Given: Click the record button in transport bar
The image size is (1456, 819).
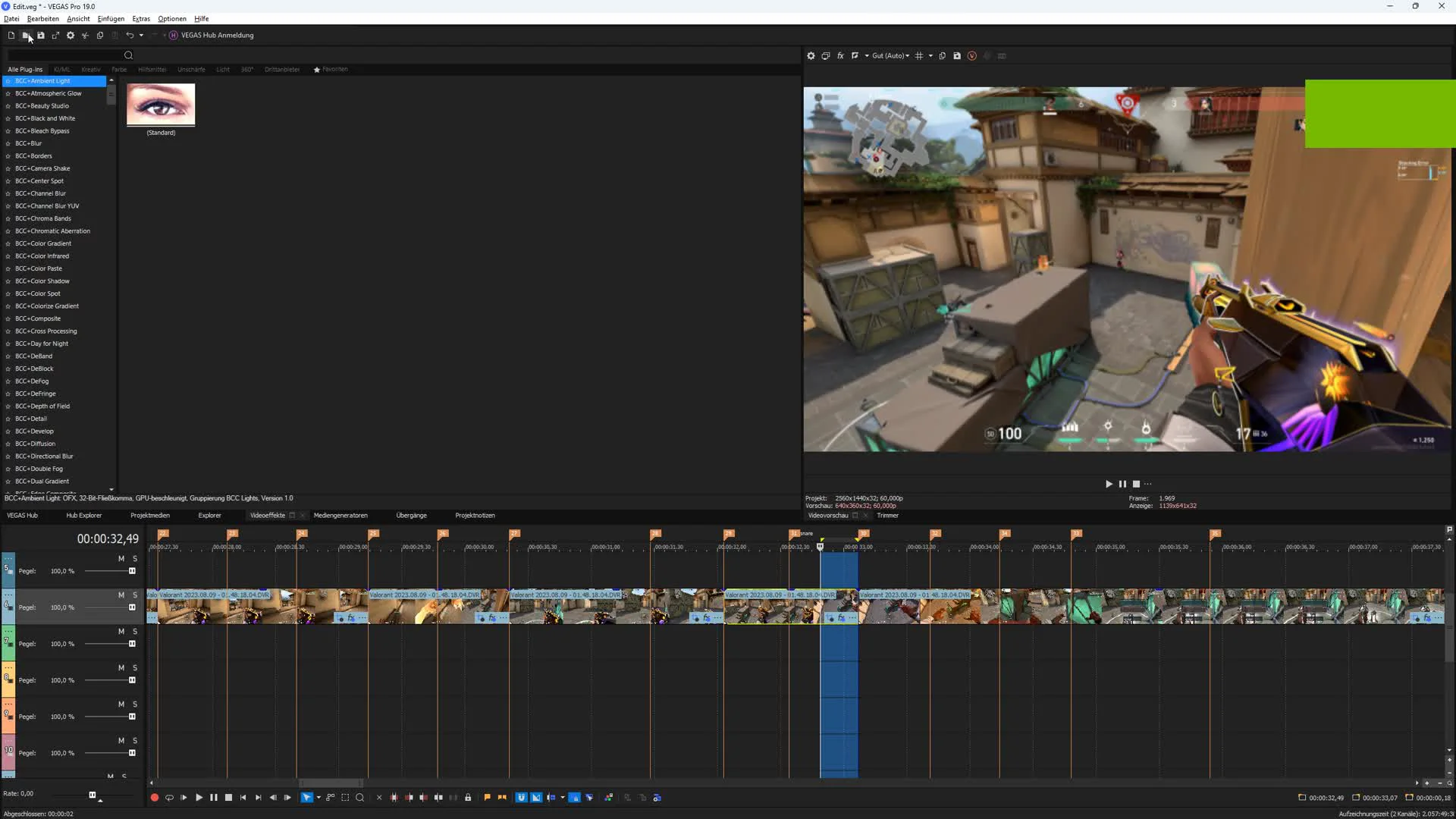Looking at the screenshot, I should point(155,798).
